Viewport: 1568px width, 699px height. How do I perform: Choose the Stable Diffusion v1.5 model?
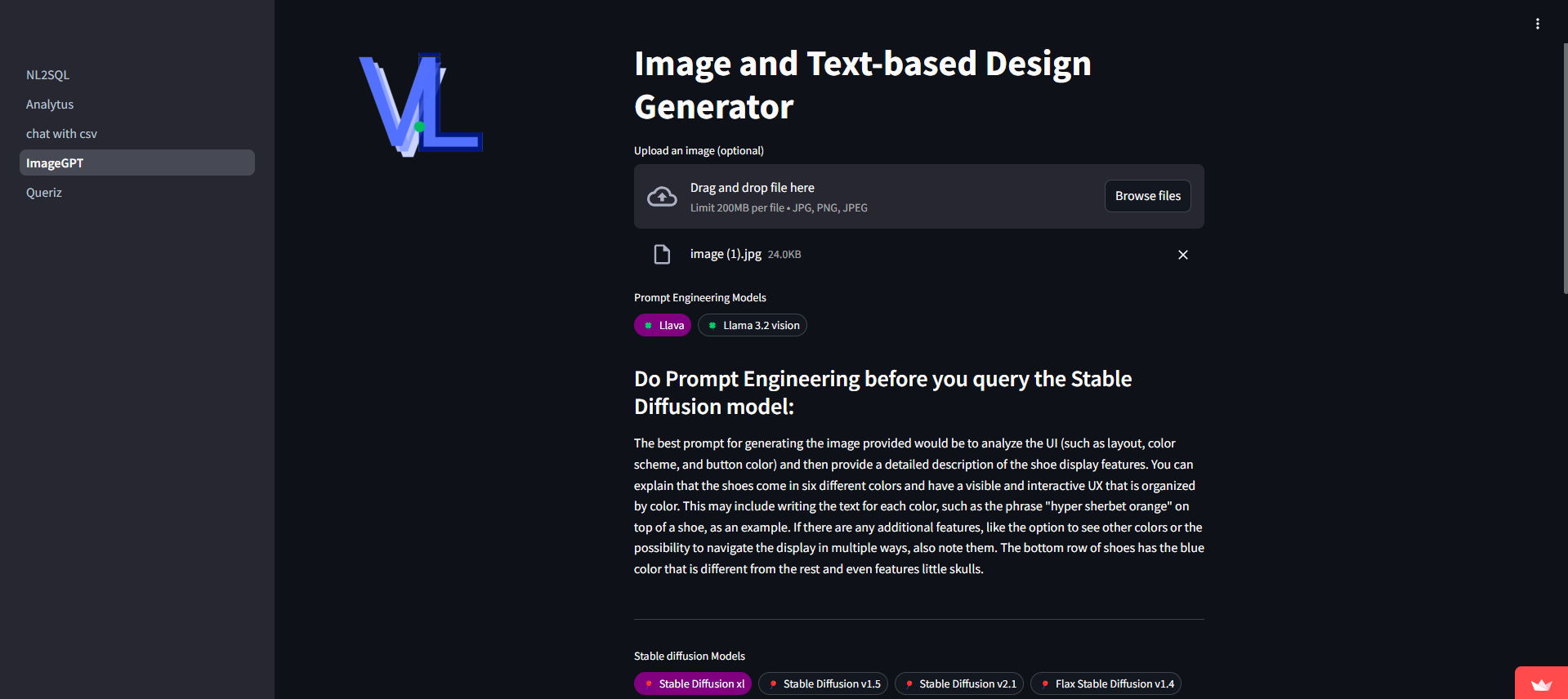click(823, 683)
